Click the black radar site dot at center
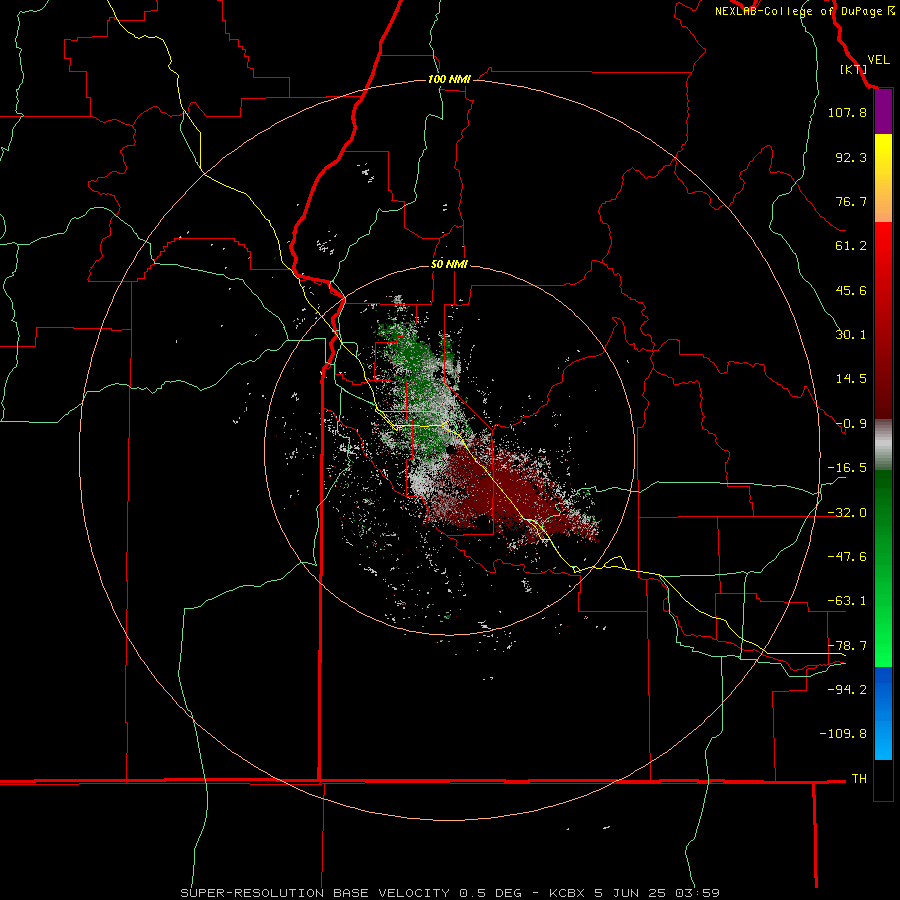The height and width of the screenshot is (900, 900). pyautogui.click(x=450, y=450)
